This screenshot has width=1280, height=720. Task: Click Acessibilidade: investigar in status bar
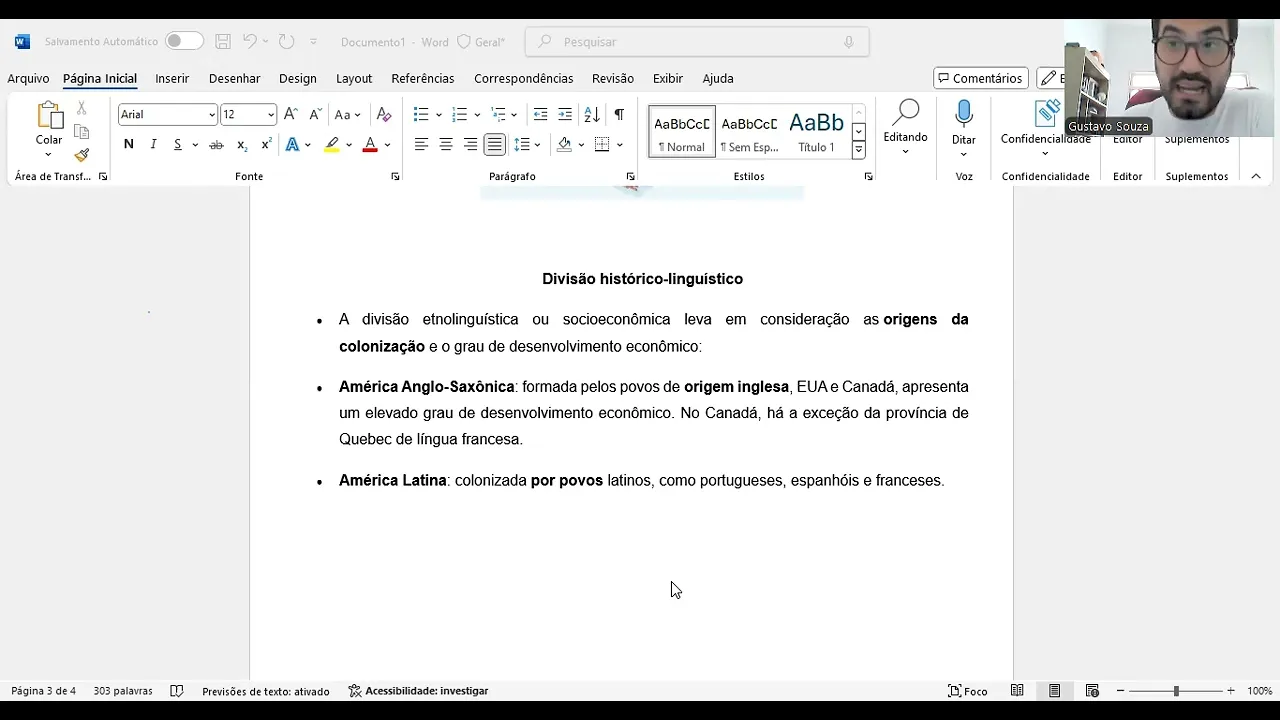coord(418,691)
